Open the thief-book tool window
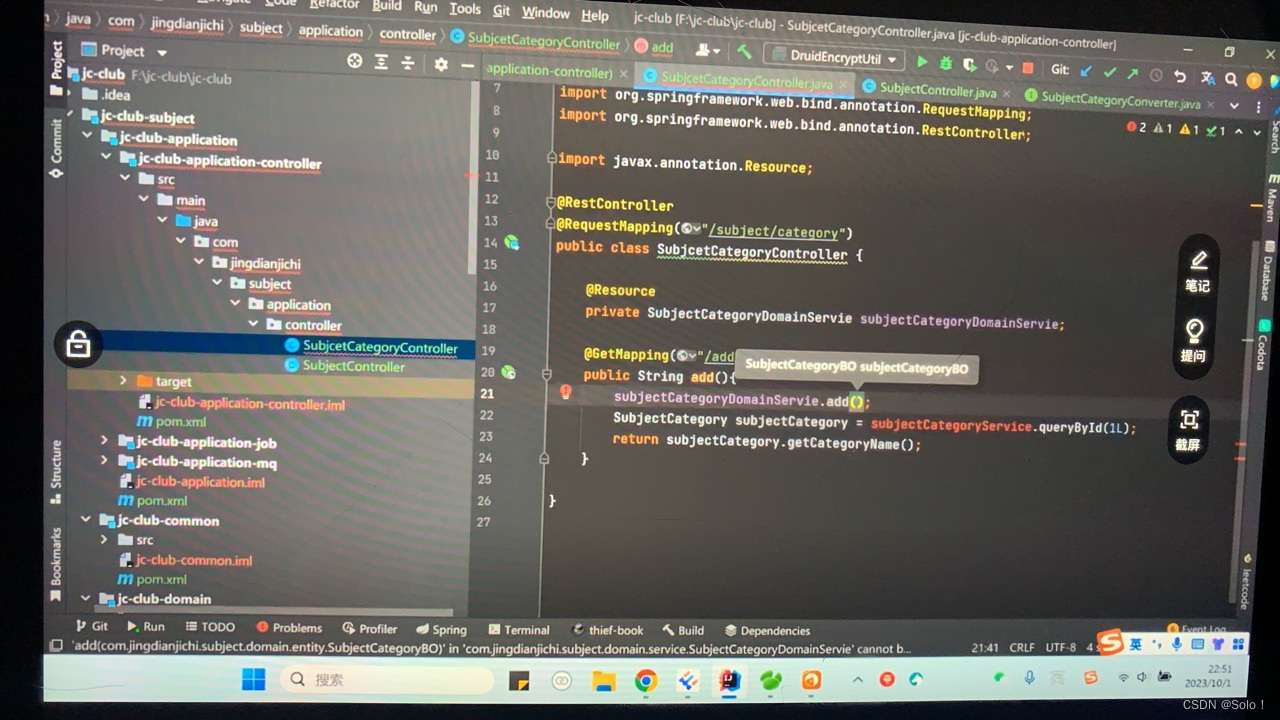 pyautogui.click(x=608, y=630)
